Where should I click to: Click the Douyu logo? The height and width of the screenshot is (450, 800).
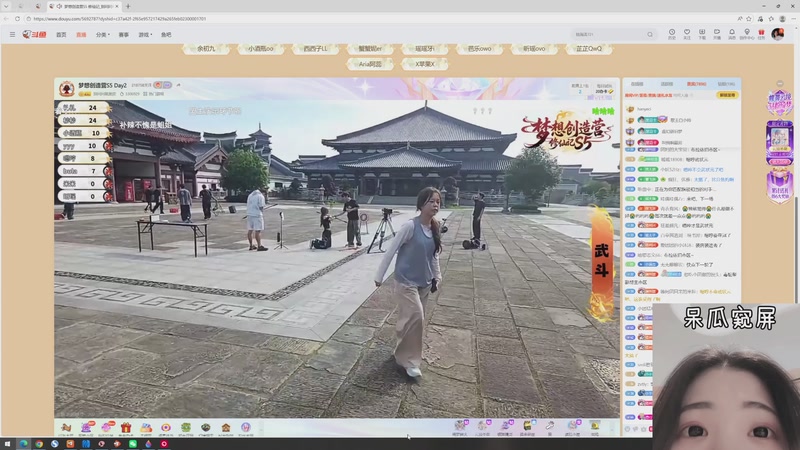point(34,35)
